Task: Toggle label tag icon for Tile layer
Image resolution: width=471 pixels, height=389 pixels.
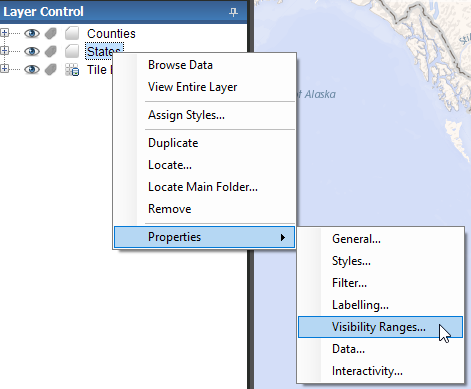Action: (51, 69)
